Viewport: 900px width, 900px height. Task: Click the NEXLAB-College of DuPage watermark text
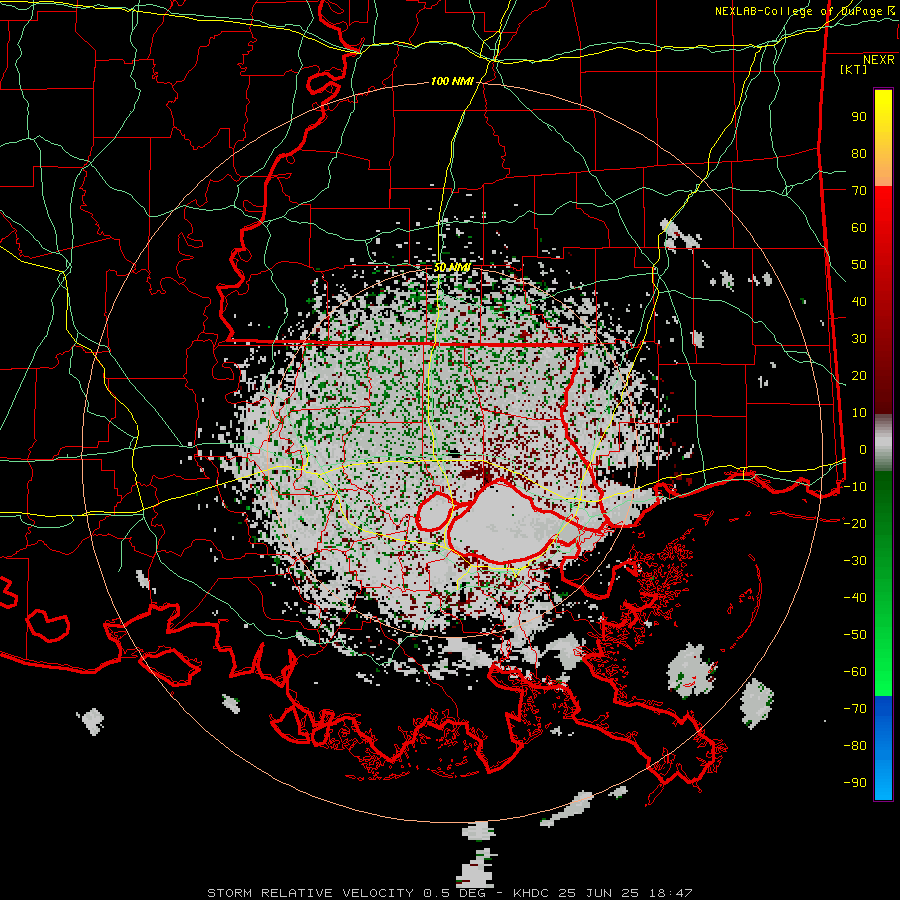click(x=804, y=11)
